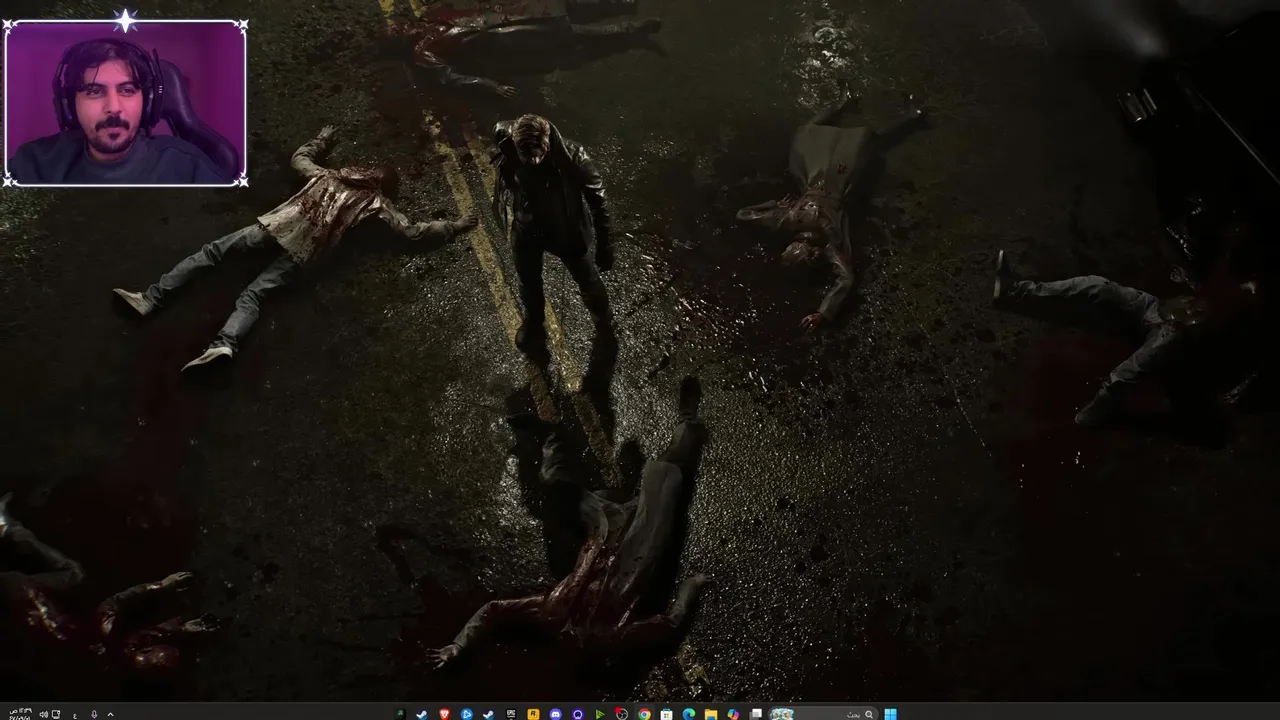Open File Explorer from the taskbar
Screen dimensions: 1280x720
click(711, 714)
